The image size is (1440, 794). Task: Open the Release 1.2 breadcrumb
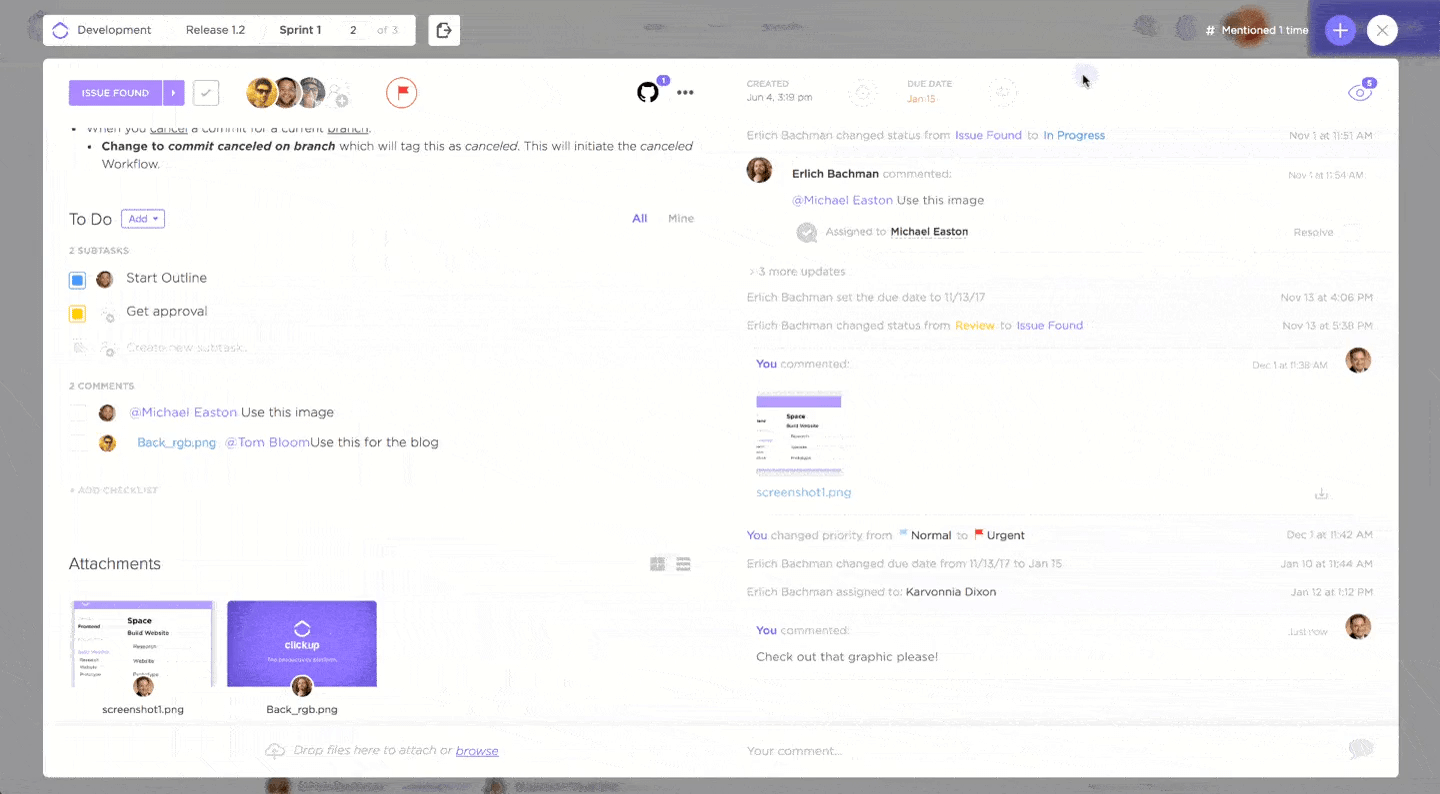tap(215, 30)
